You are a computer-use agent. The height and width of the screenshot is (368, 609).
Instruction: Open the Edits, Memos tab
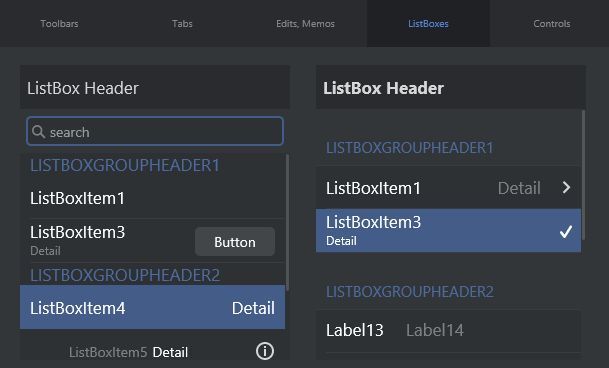click(x=305, y=24)
